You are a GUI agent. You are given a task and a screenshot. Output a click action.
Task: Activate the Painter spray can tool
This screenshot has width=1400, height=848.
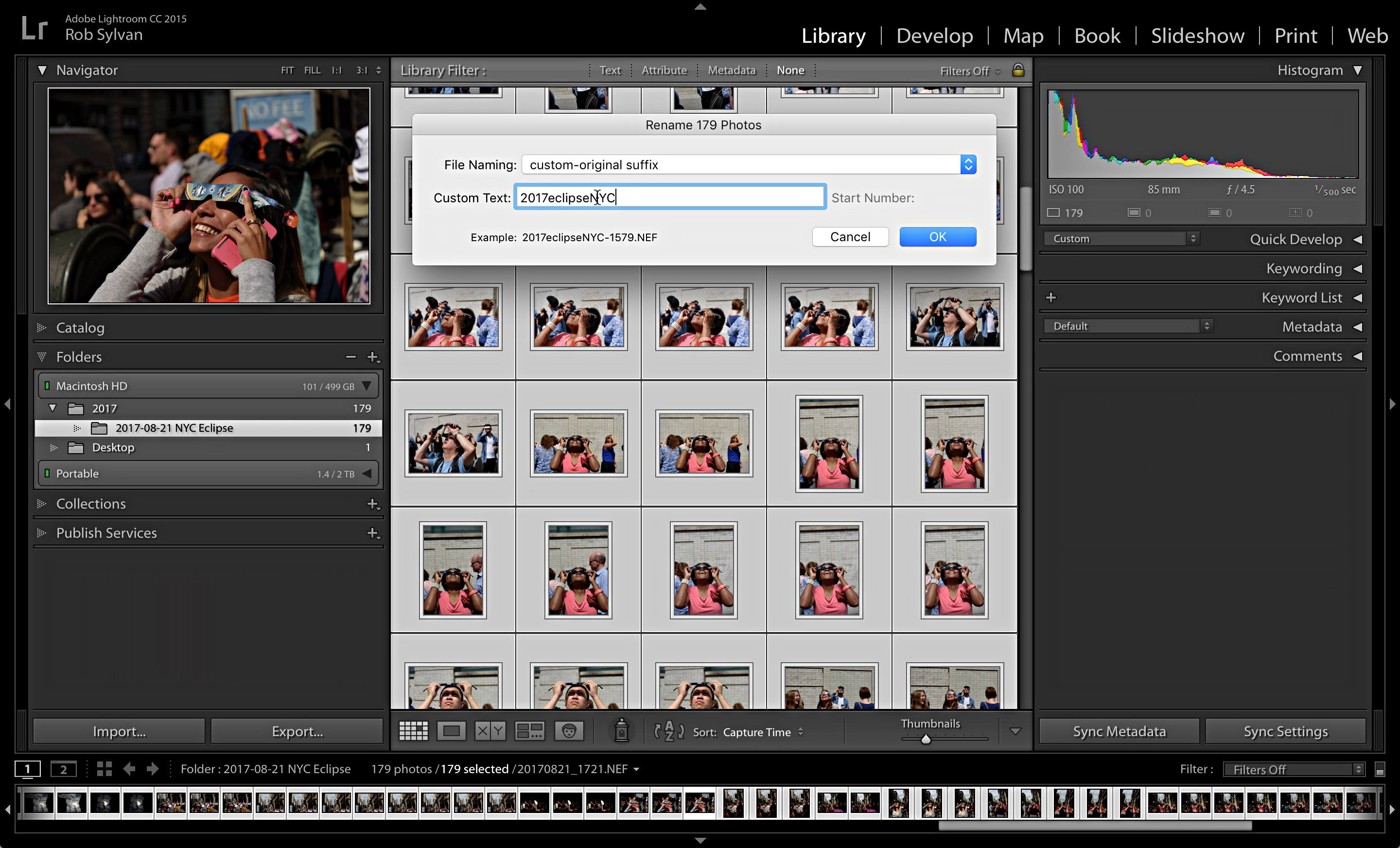pos(622,731)
